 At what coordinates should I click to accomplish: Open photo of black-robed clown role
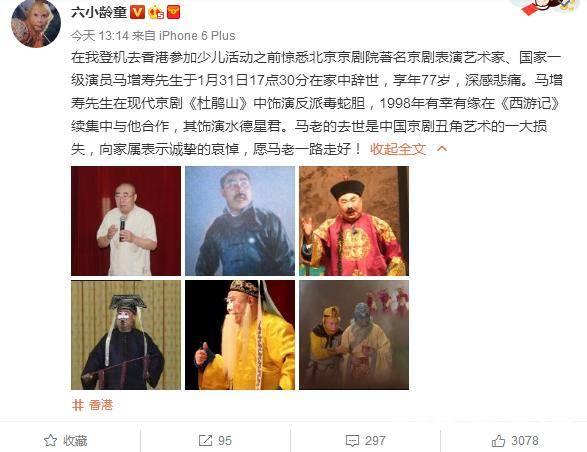pyautogui.click(x=126, y=335)
